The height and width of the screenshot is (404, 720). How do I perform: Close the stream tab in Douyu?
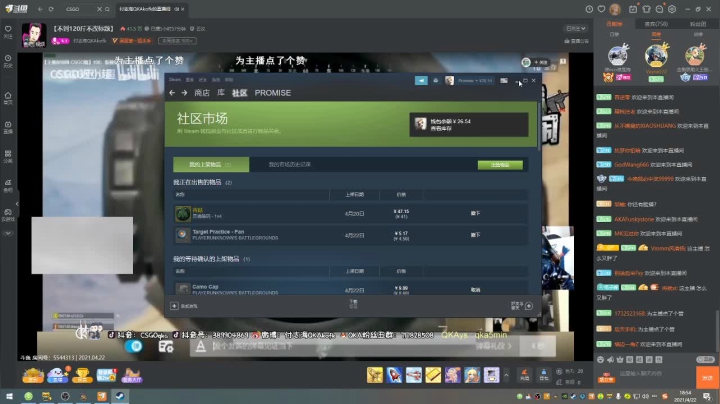(x=183, y=9)
